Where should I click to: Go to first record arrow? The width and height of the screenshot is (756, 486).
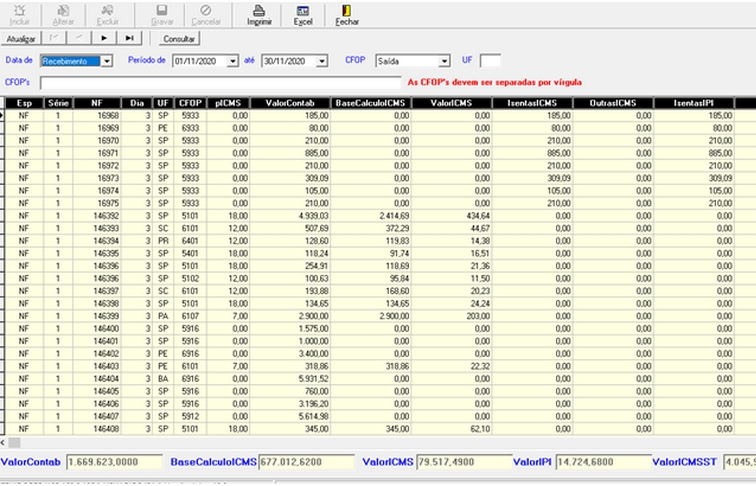pyautogui.click(x=54, y=38)
